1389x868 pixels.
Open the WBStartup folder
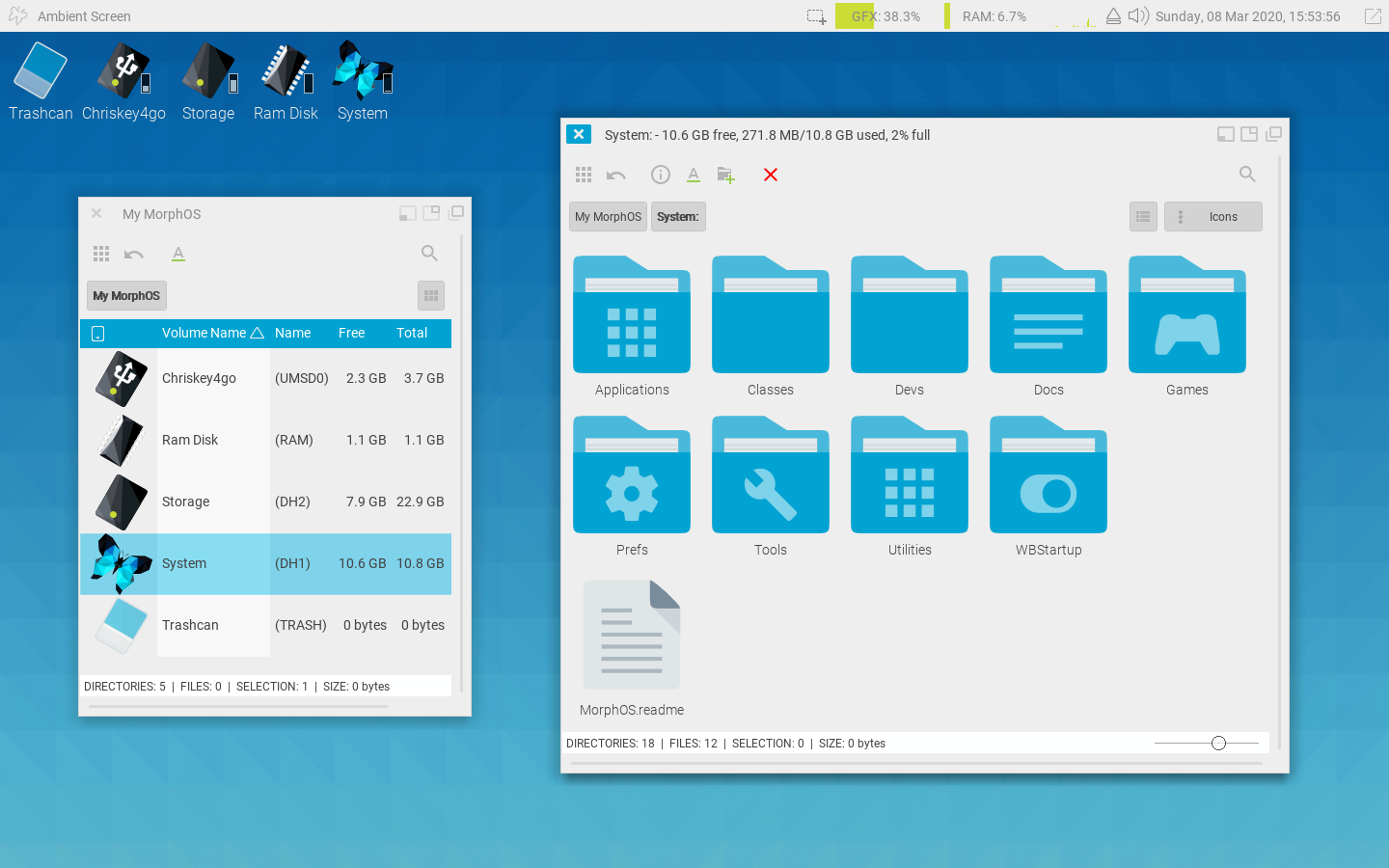(1048, 485)
